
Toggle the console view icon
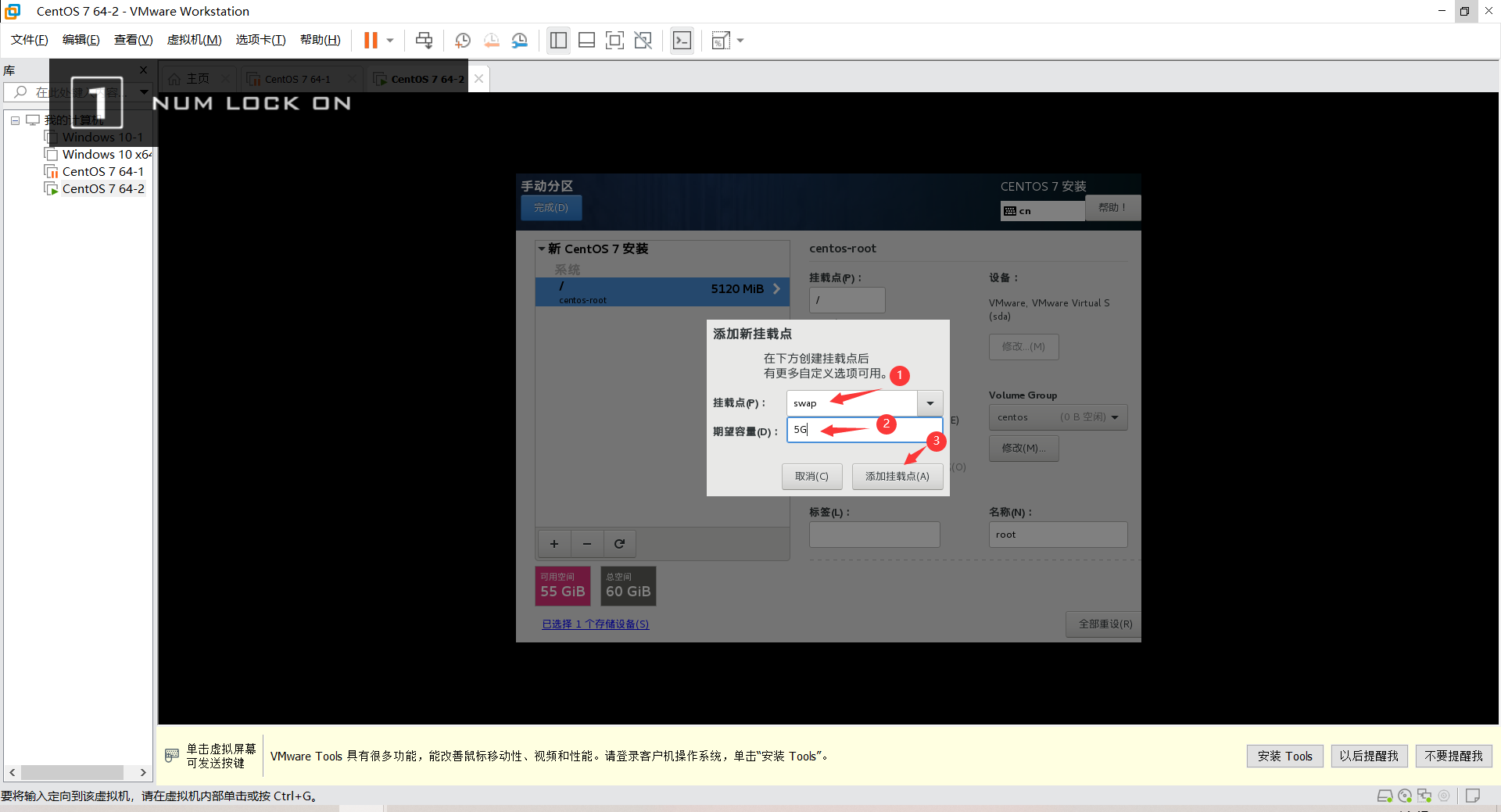pyautogui.click(x=682, y=40)
